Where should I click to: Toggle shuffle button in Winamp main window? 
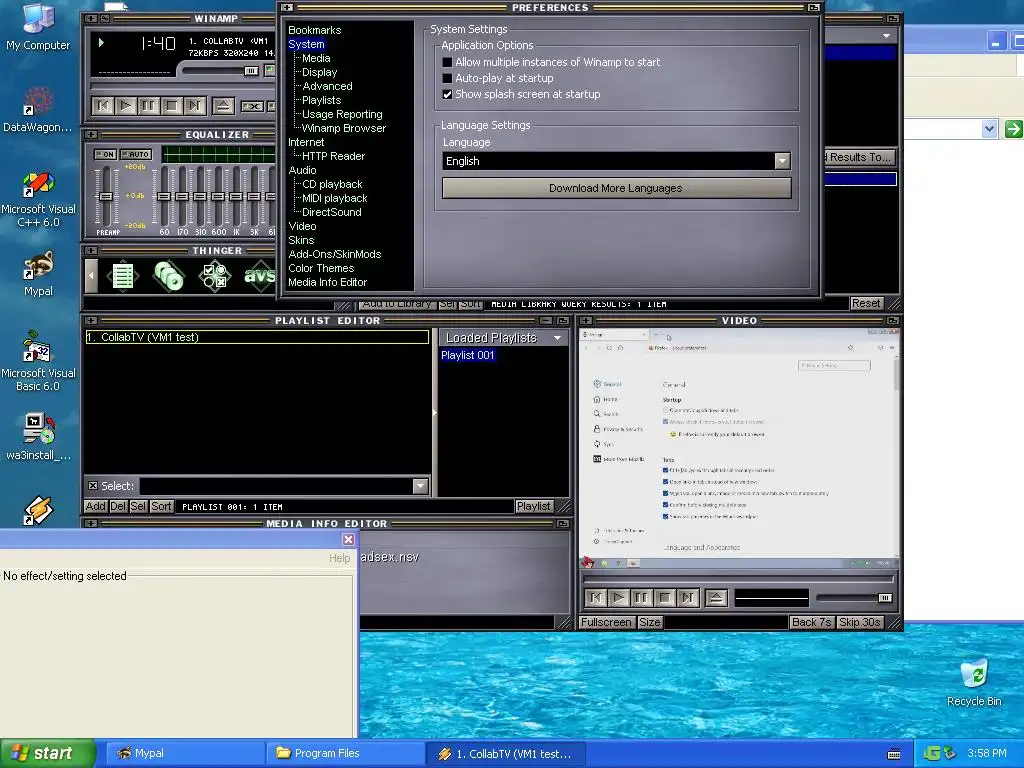(252, 106)
